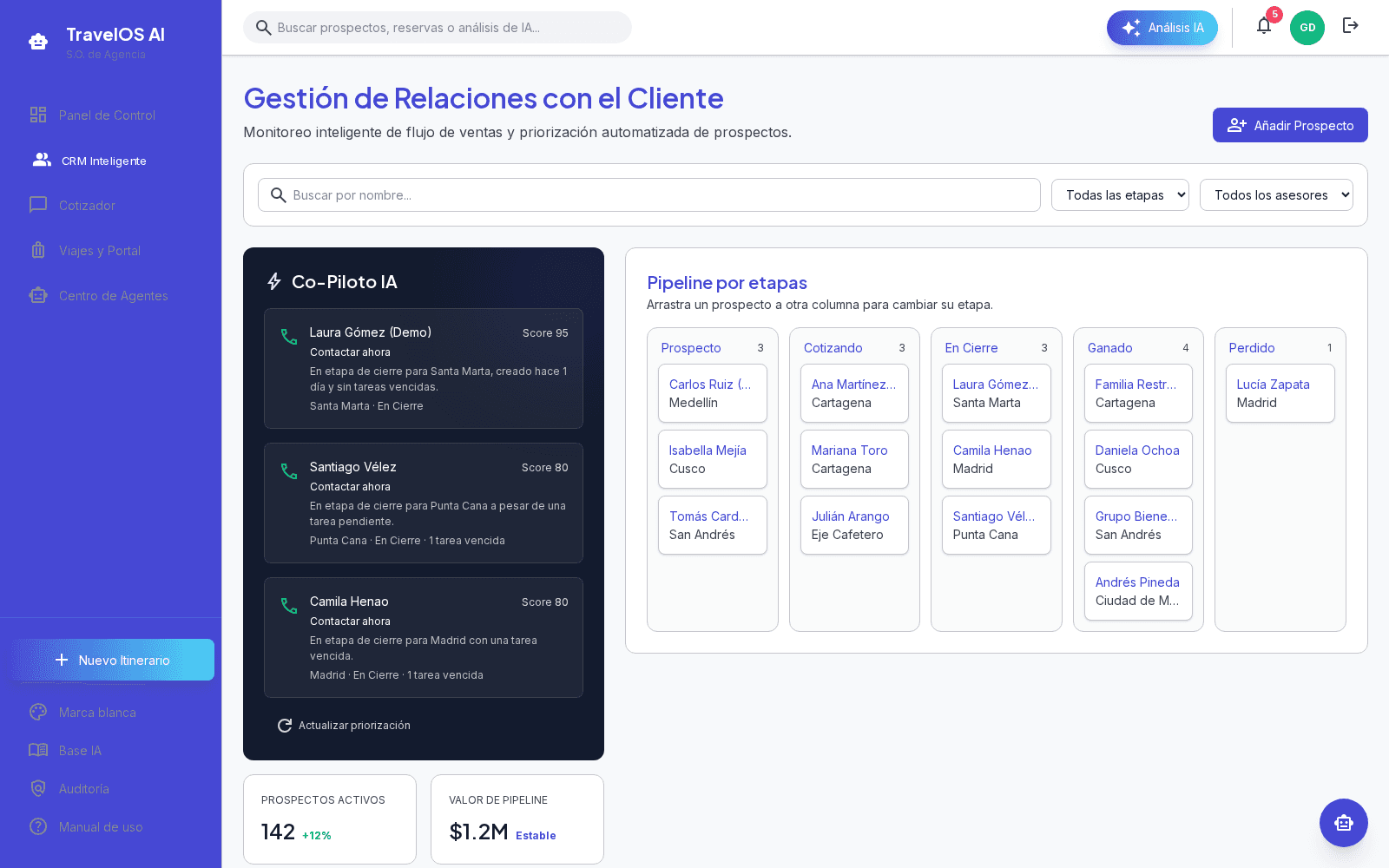Open the notifications bell
This screenshot has height=868, width=1389.
coord(1264,26)
